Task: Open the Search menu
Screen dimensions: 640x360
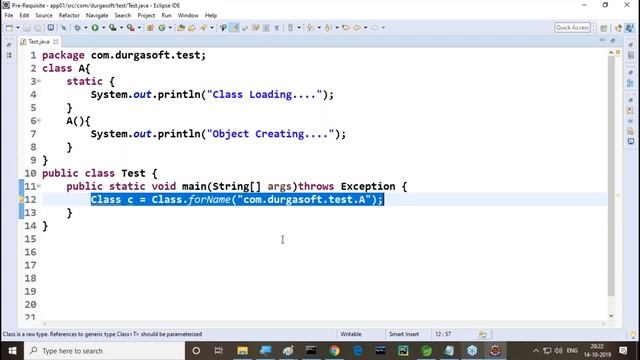Action: [x=122, y=16]
